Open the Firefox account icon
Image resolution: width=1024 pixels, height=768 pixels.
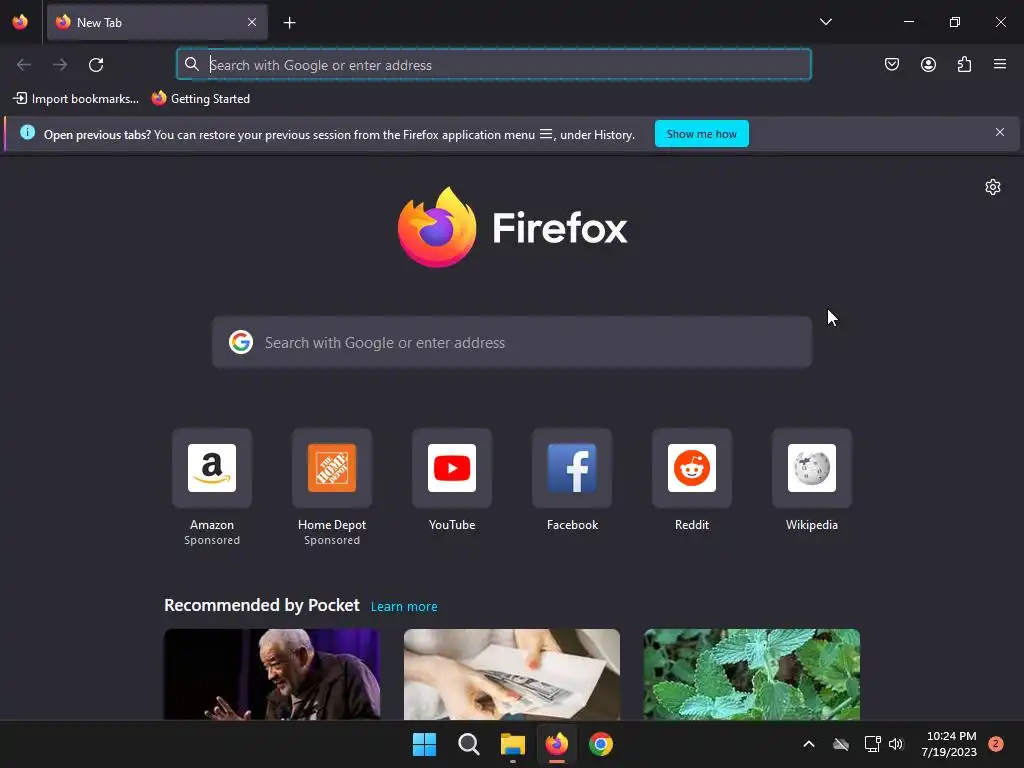(928, 64)
